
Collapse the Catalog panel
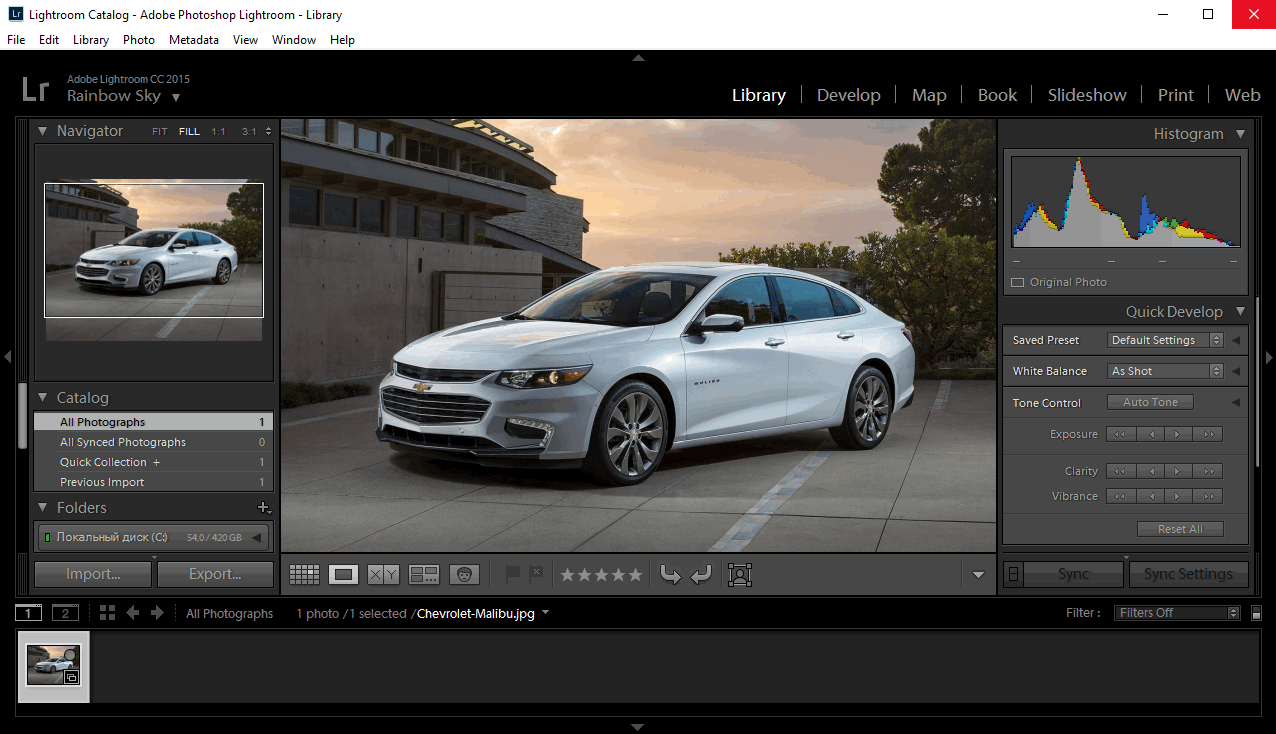click(43, 398)
